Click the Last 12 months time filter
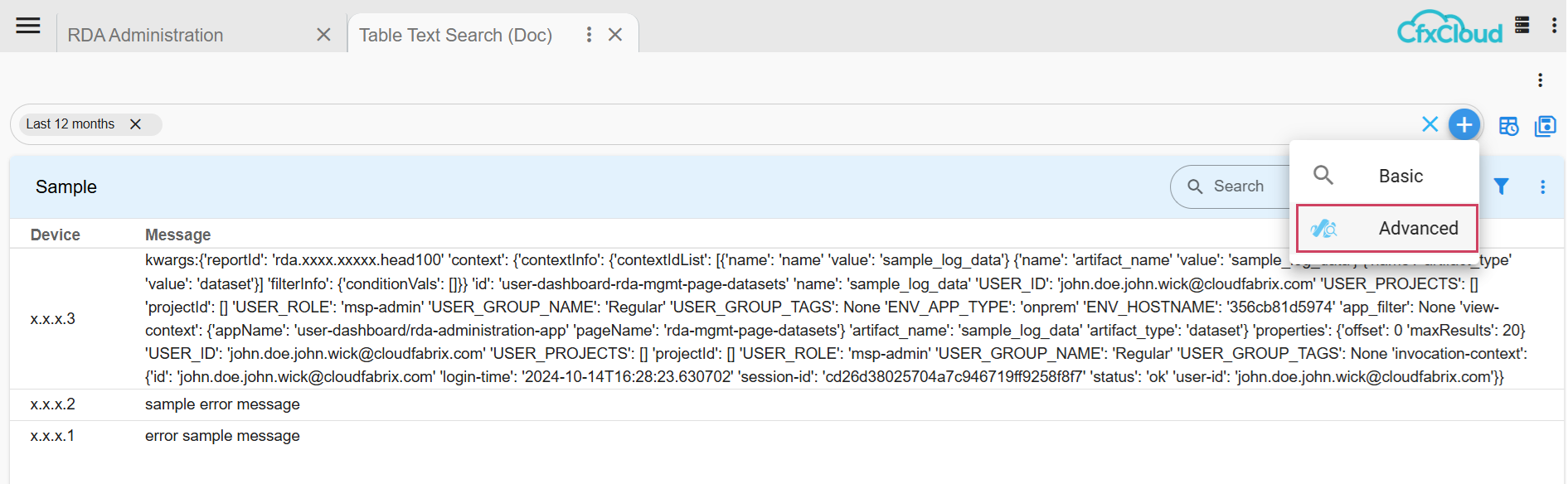Viewport: 1568px width, 484px height. pos(70,124)
